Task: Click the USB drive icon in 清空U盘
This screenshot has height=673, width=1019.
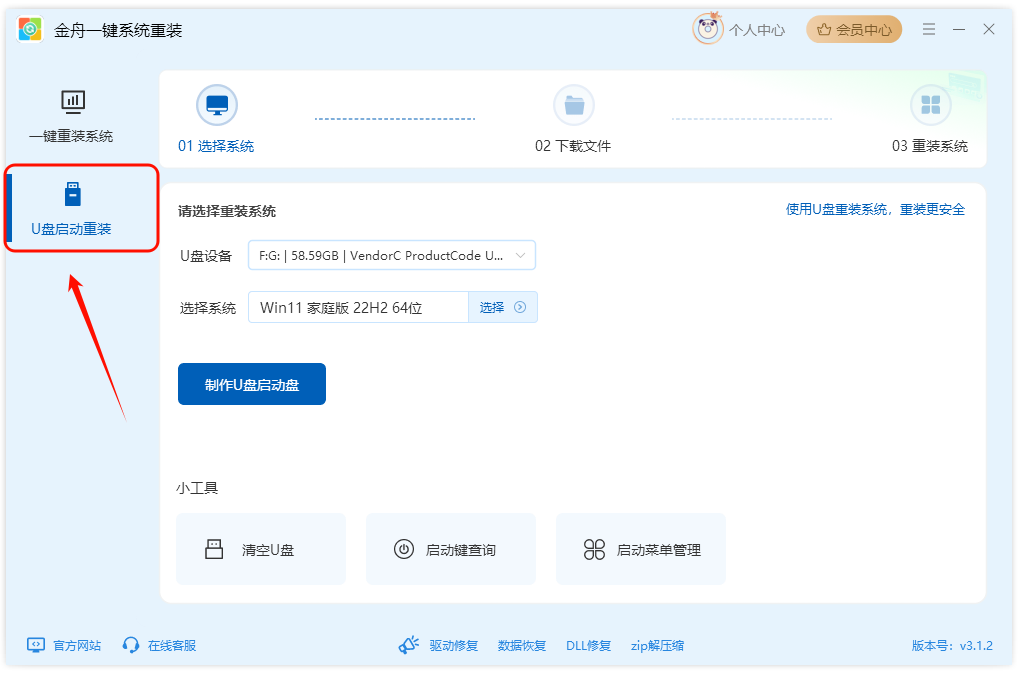Action: click(x=214, y=549)
